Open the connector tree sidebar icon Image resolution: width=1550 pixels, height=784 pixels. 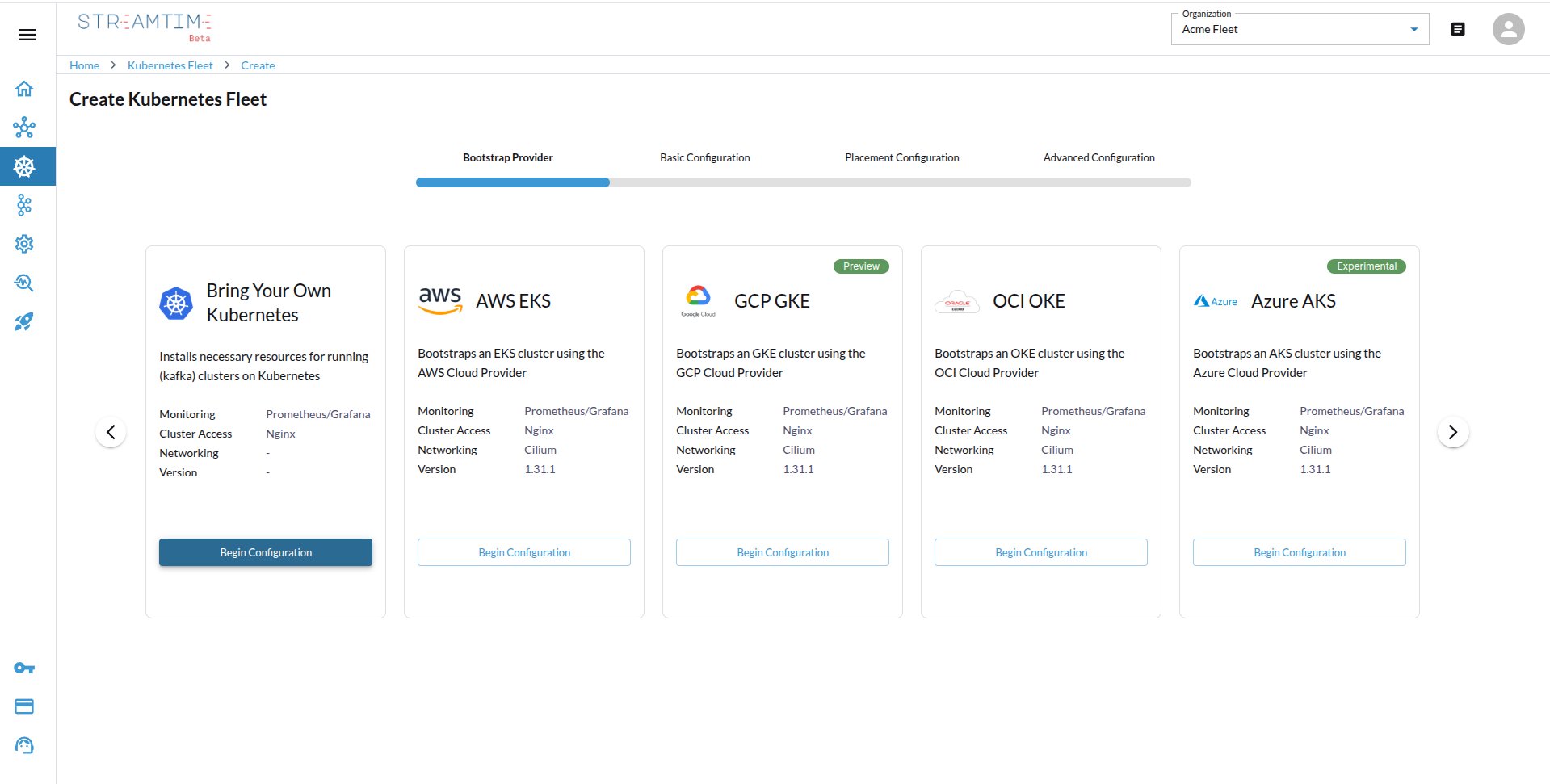(x=24, y=205)
